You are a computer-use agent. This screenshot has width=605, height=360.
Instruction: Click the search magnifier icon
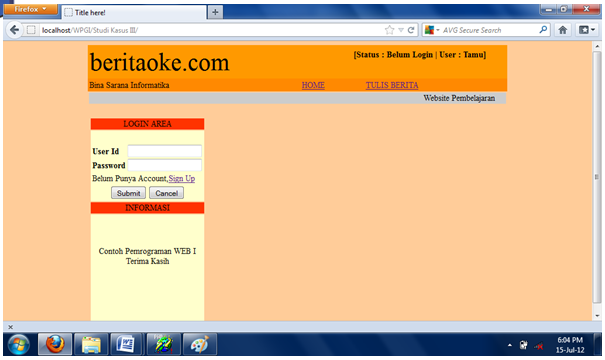543,30
